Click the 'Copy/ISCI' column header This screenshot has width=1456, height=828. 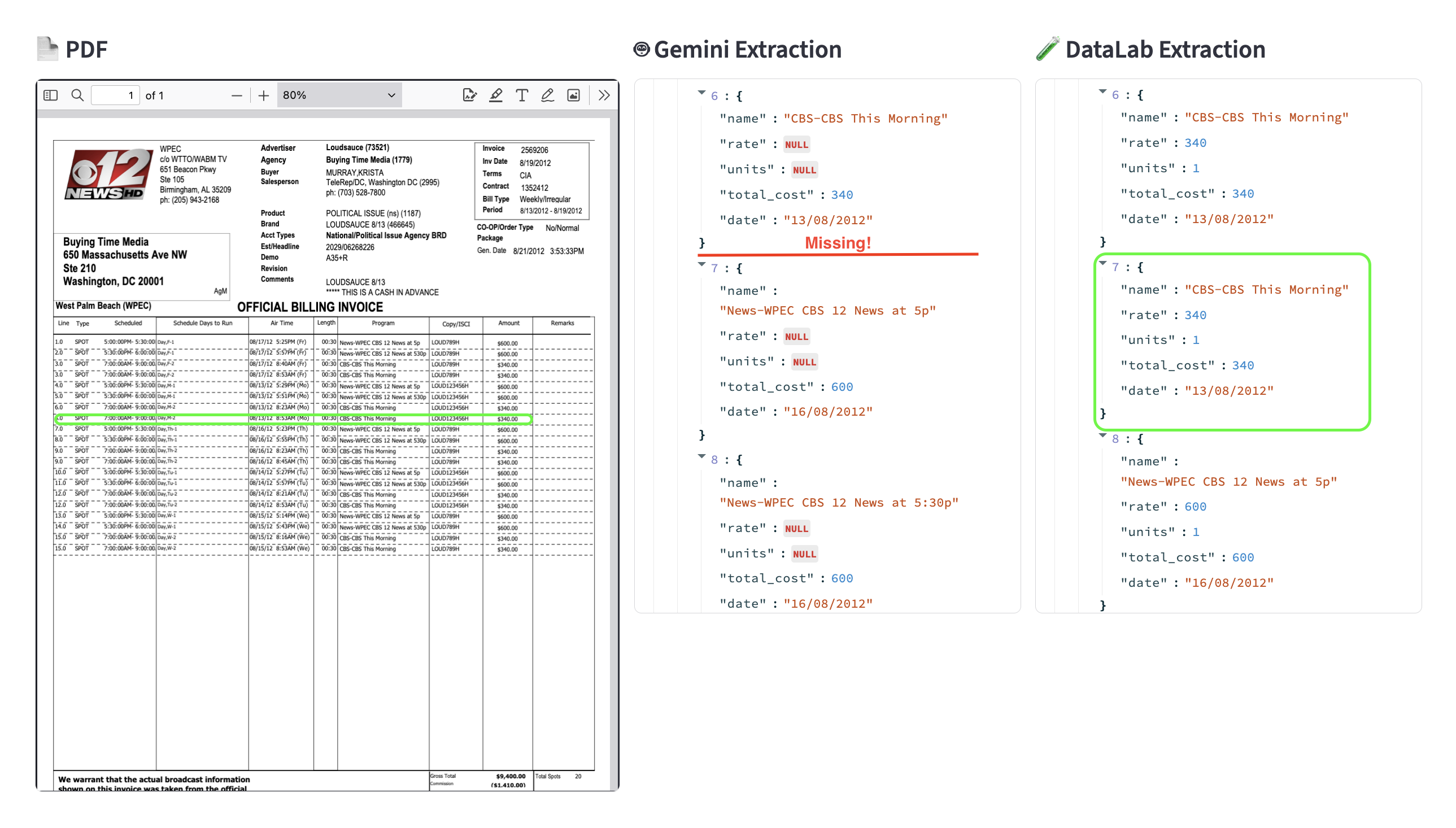coord(456,324)
